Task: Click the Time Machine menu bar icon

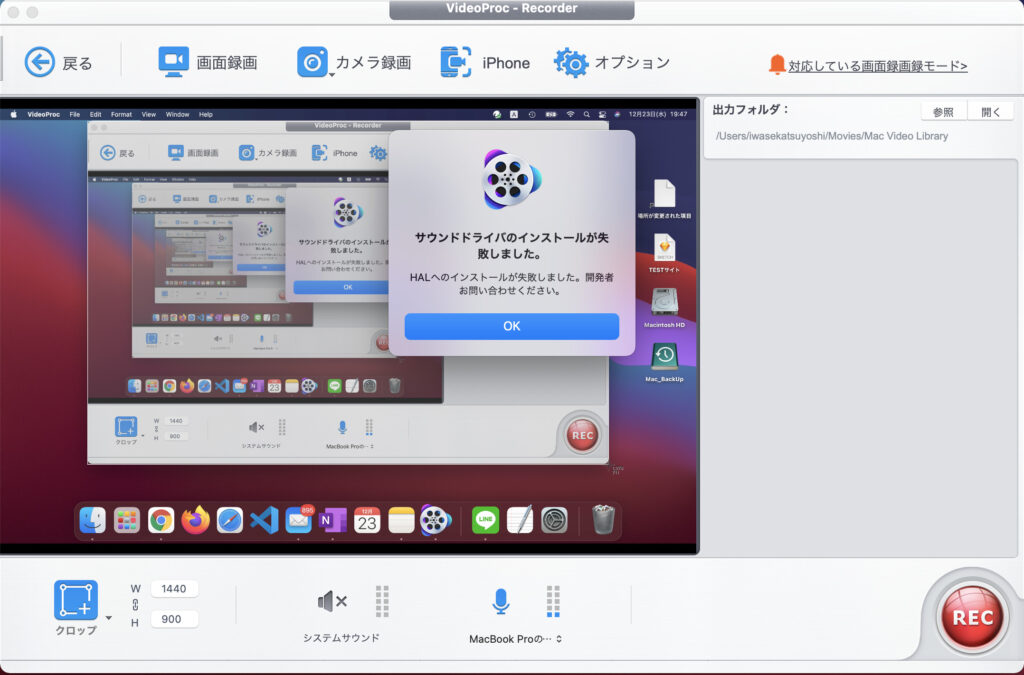Action: click(532, 114)
